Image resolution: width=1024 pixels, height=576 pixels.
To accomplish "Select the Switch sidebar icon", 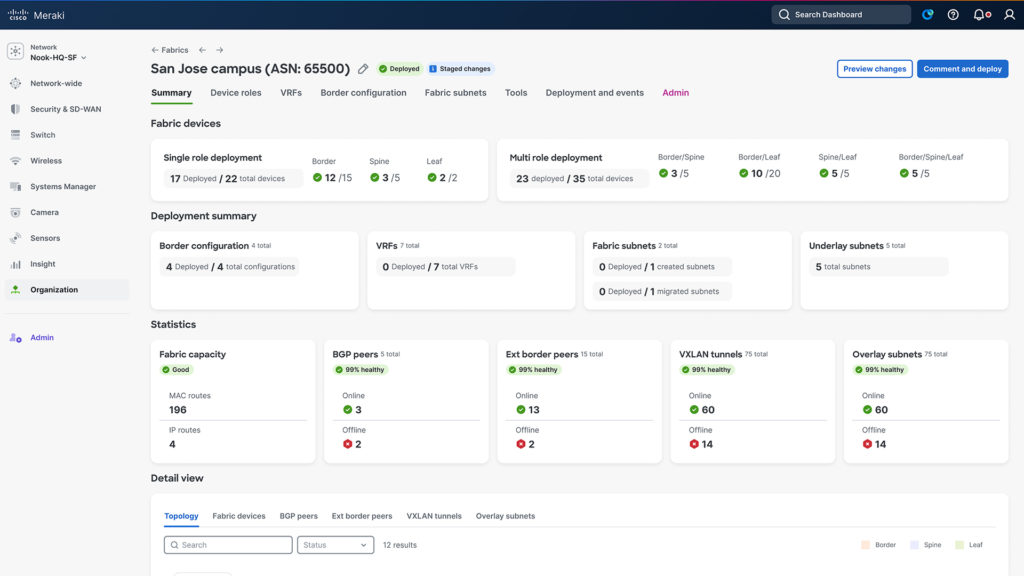I will point(18,134).
